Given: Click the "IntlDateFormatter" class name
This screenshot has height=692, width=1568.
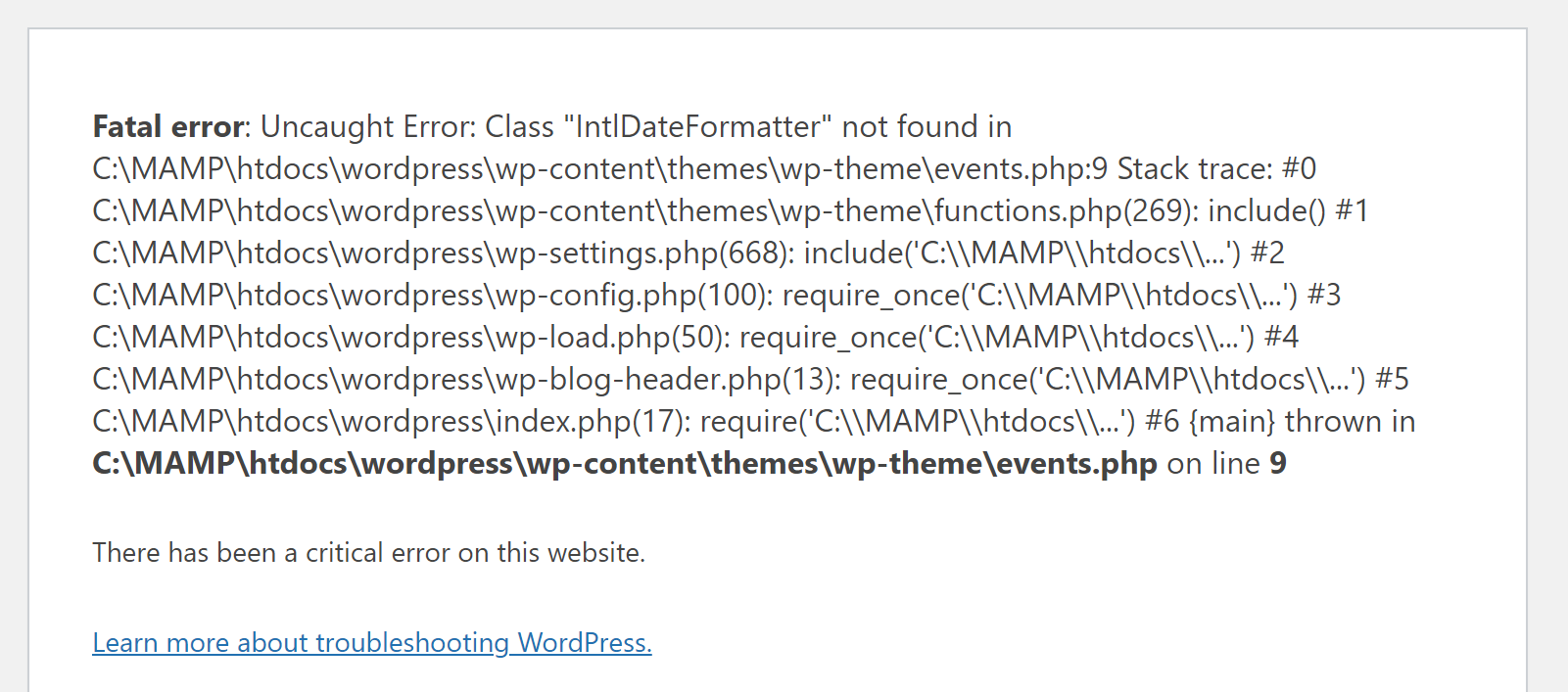Looking at the screenshot, I should pyautogui.click(x=697, y=127).
